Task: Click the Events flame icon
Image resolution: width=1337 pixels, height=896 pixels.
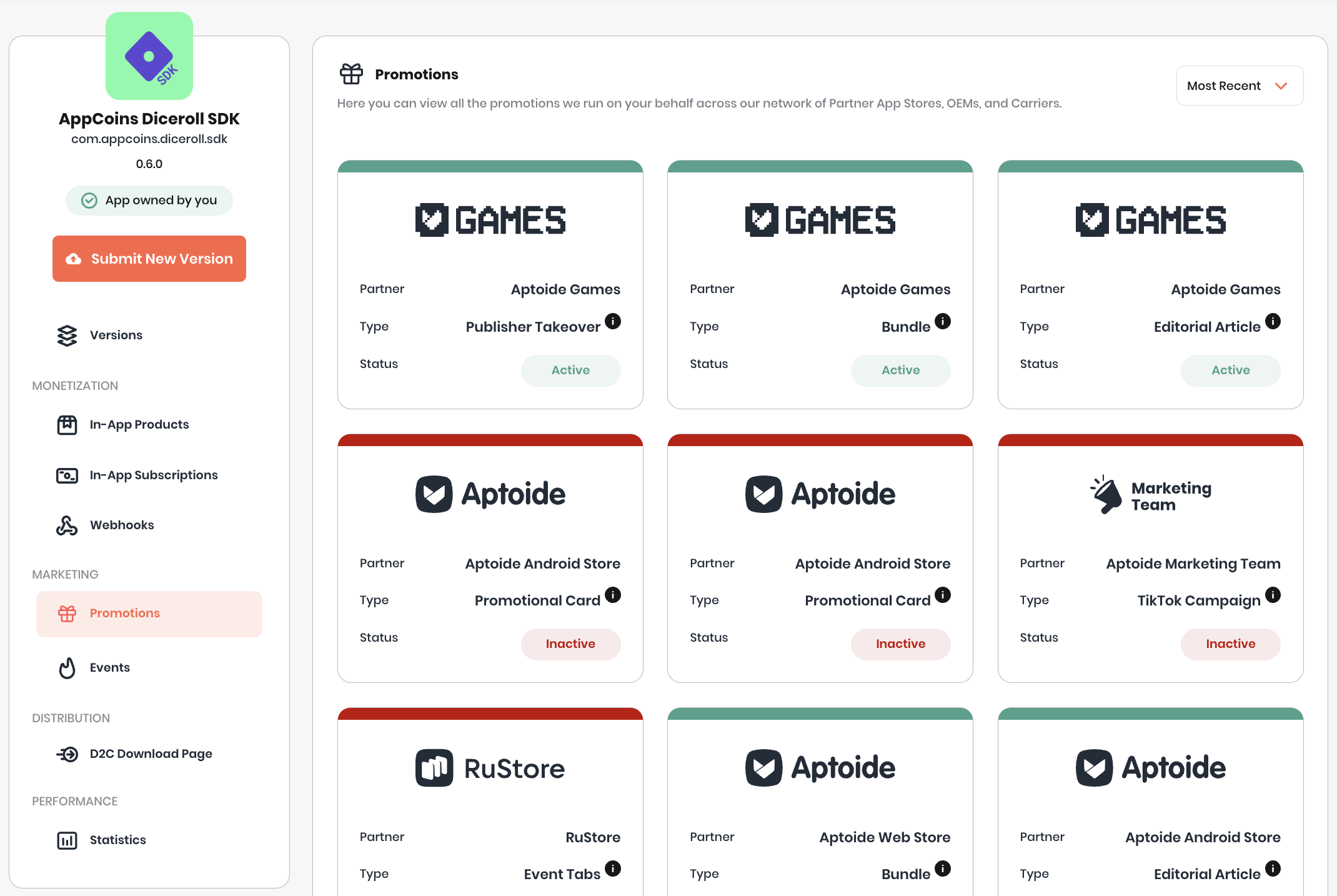Action: pos(67,668)
